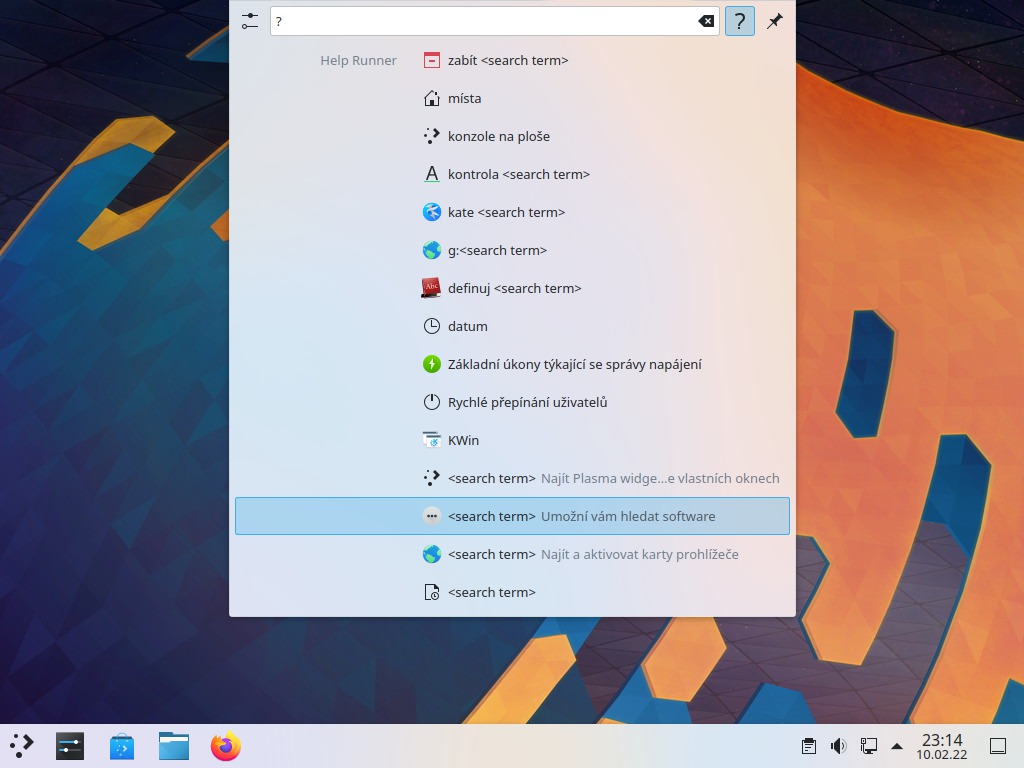This screenshot has height=768, width=1024.
Task: Pin the KRunner window open
Action: pos(775,21)
